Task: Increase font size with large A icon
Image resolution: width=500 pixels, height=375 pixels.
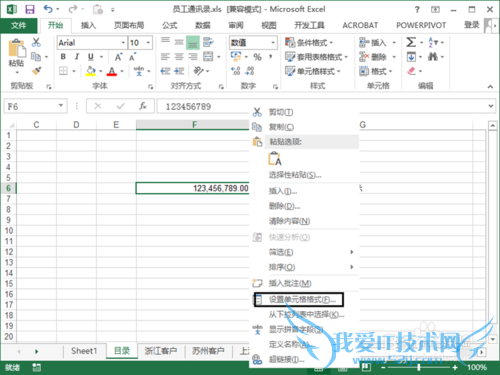Action: (x=118, y=57)
